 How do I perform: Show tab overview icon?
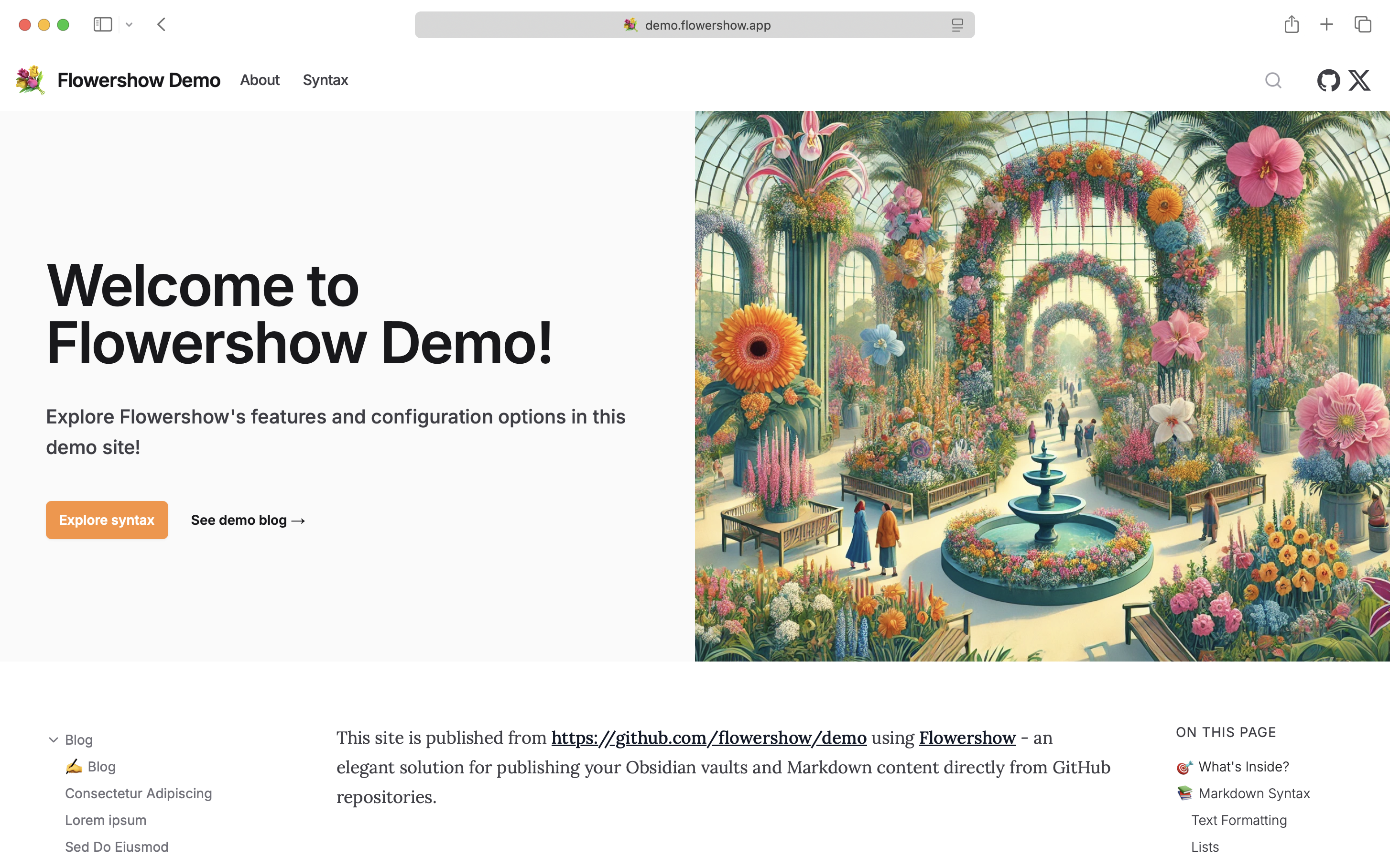[1362, 25]
